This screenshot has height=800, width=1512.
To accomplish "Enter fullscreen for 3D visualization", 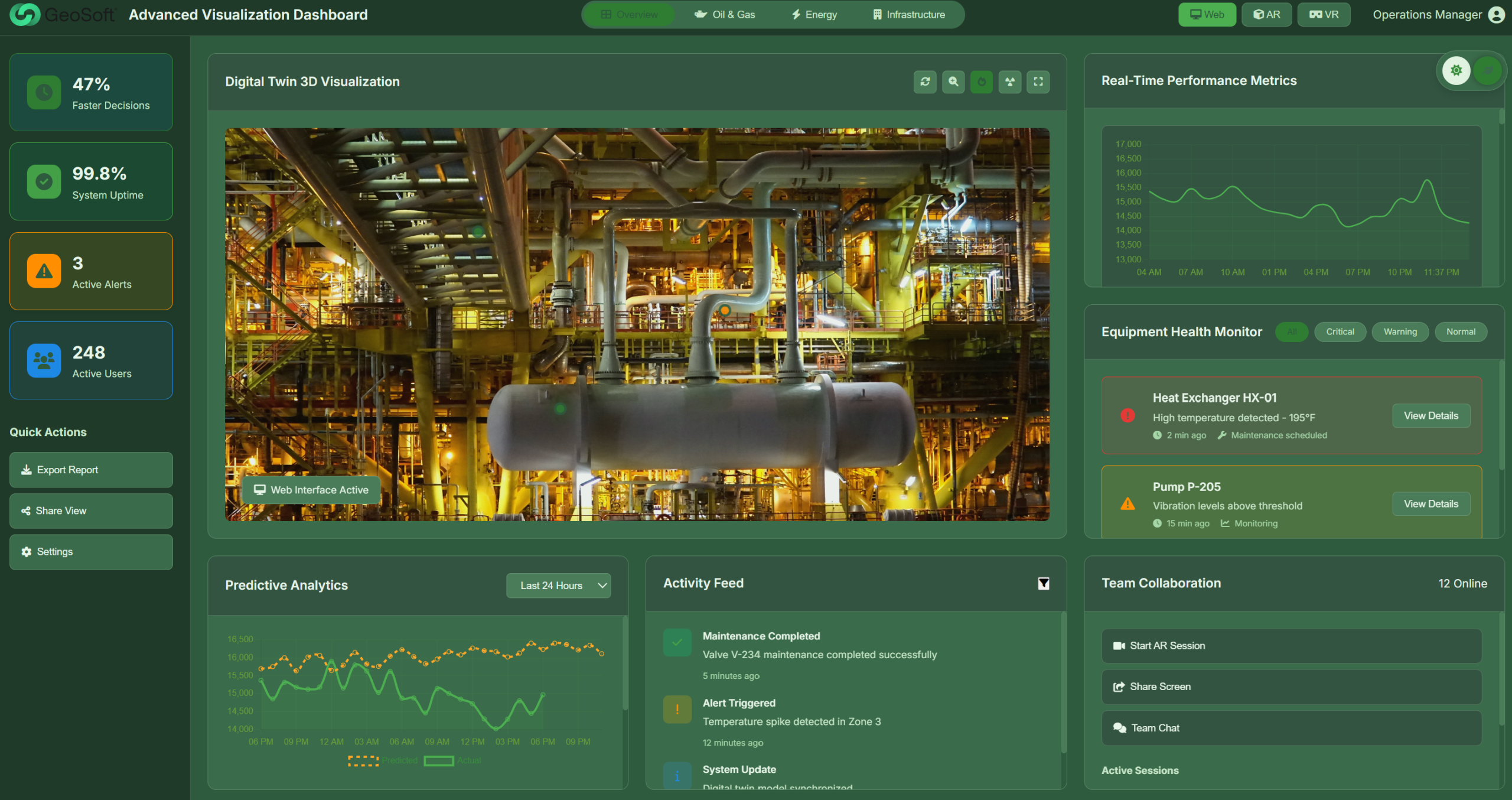I will [x=1038, y=82].
